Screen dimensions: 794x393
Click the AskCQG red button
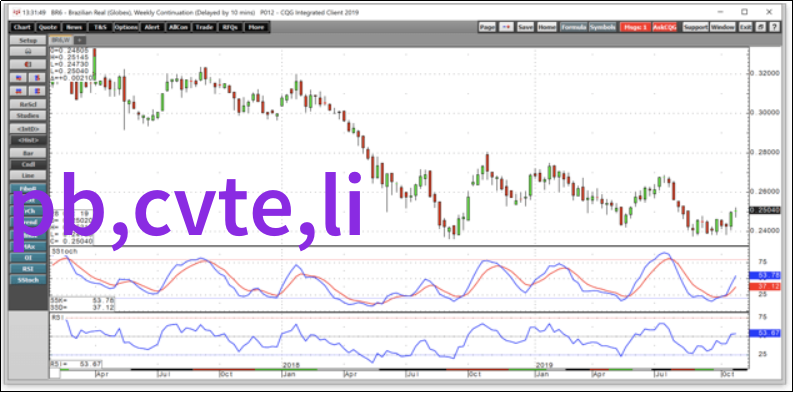pos(664,27)
